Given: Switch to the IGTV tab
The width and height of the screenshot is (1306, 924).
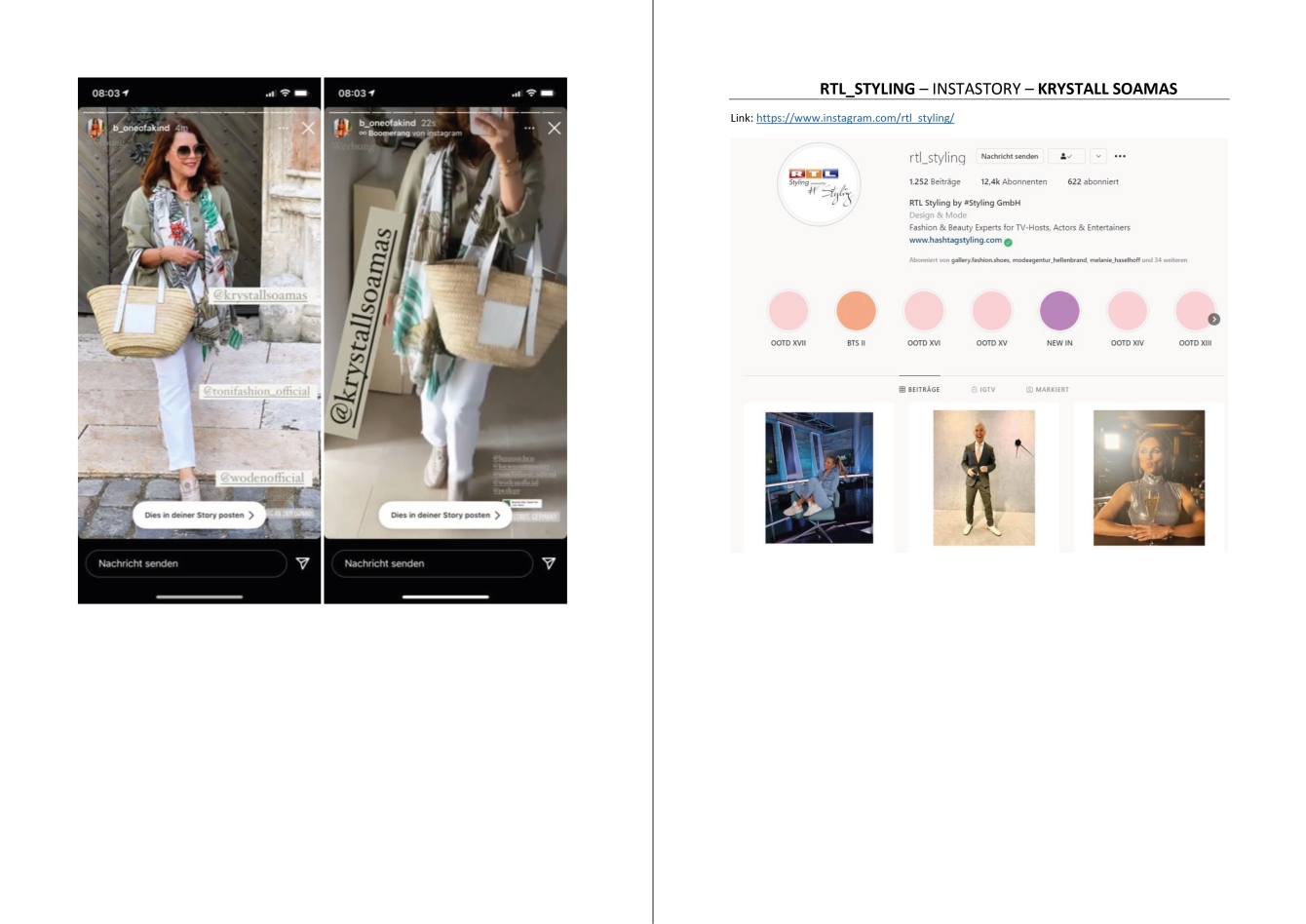Looking at the screenshot, I should point(983,390).
